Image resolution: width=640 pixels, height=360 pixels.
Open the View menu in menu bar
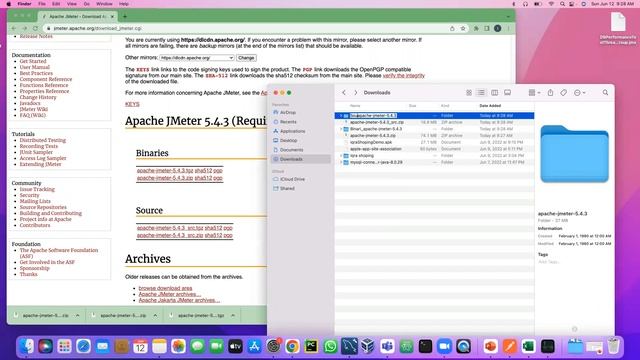[x=71, y=4]
